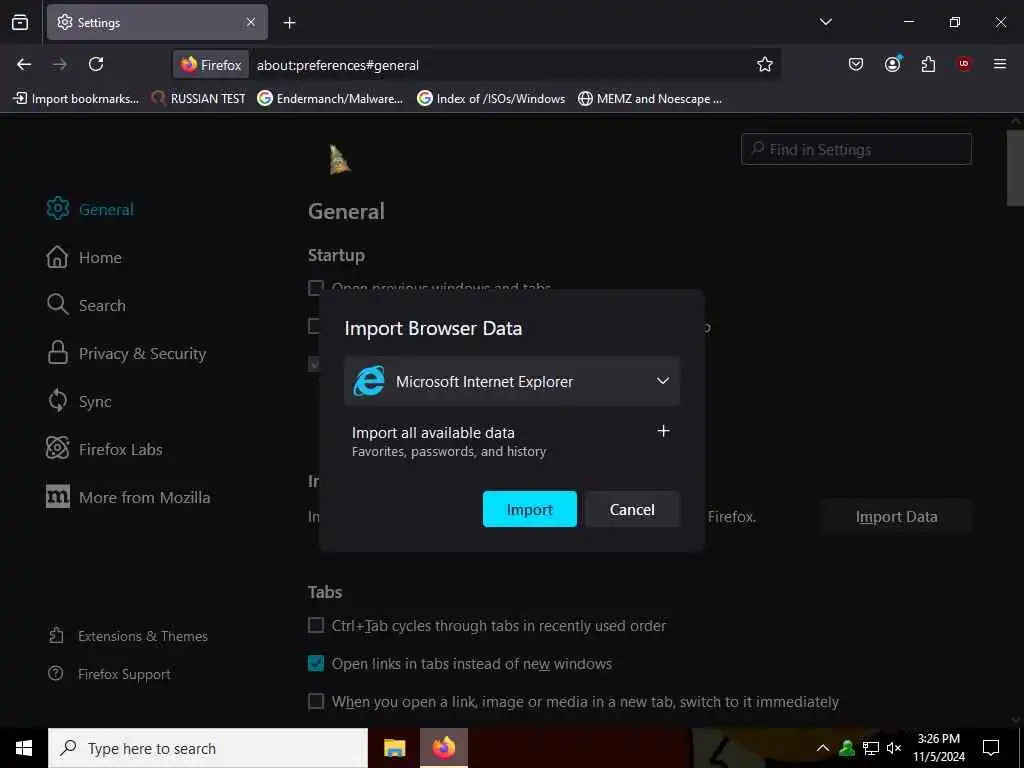The image size is (1024, 768).
Task: Open Firefox Labs section
Action: coord(104,449)
